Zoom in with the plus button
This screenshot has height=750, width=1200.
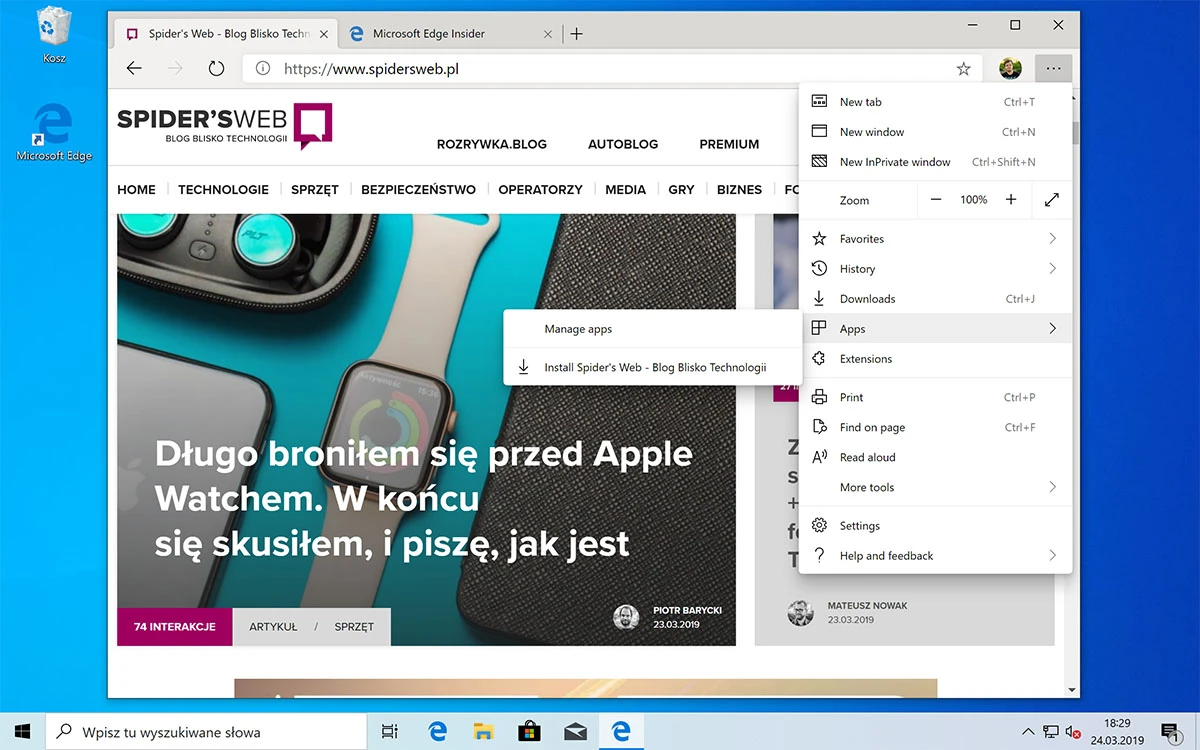(1011, 200)
